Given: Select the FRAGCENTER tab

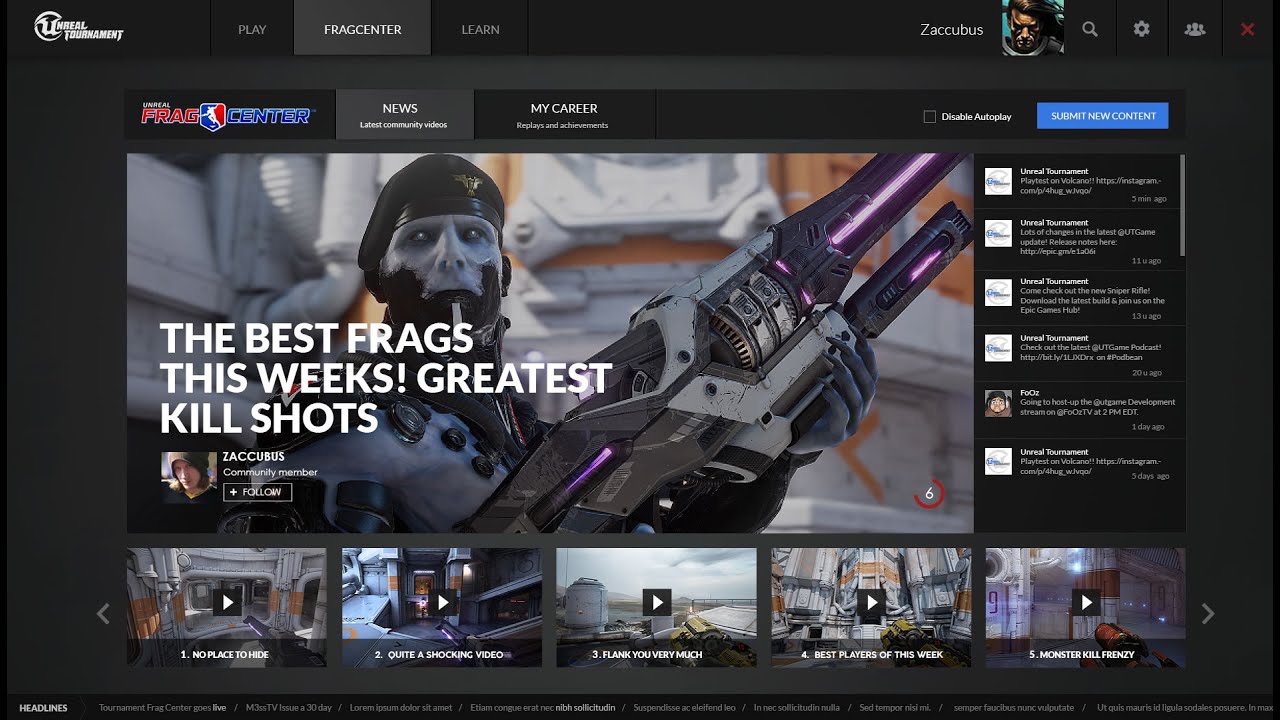Looking at the screenshot, I should (x=363, y=29).
